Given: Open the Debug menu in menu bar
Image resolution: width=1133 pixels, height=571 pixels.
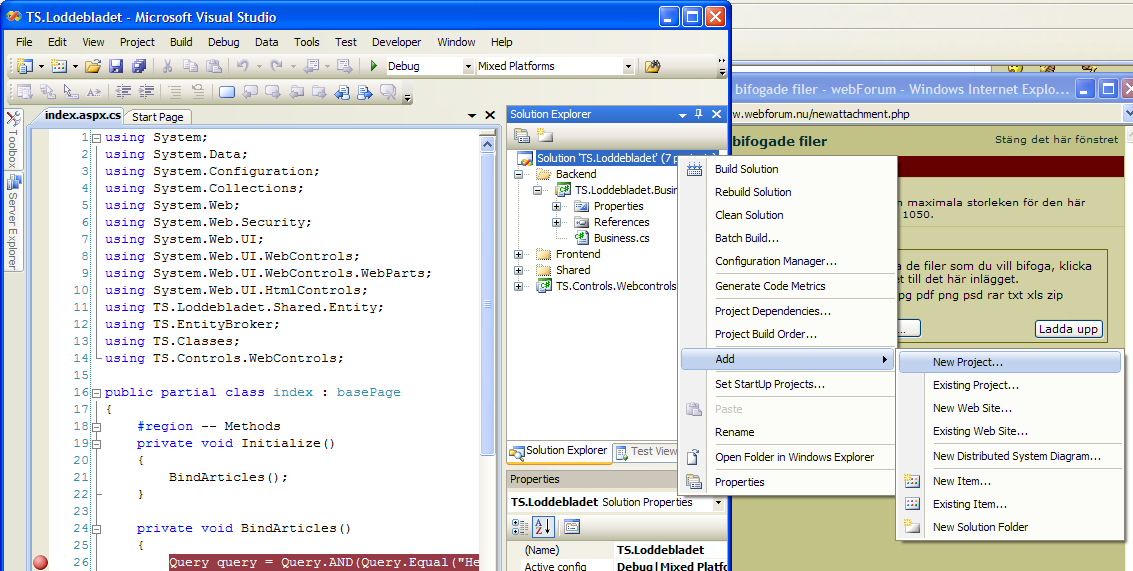Looking at the screenshot, I should pyautogui.click(x=223, y=42).
